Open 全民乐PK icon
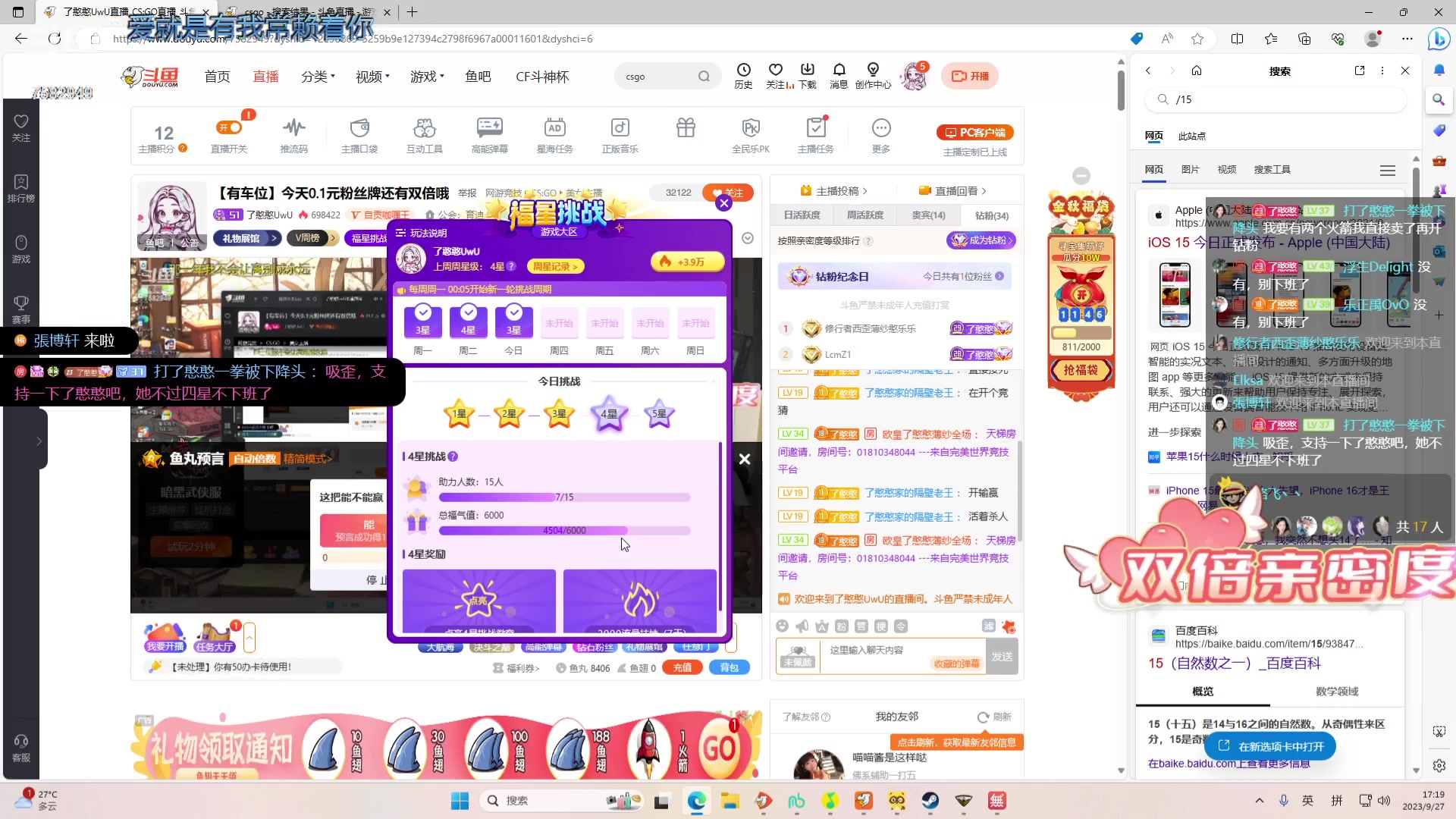Image resolution: width=1456 pixels, height=819 pixels. coord(751,136)
